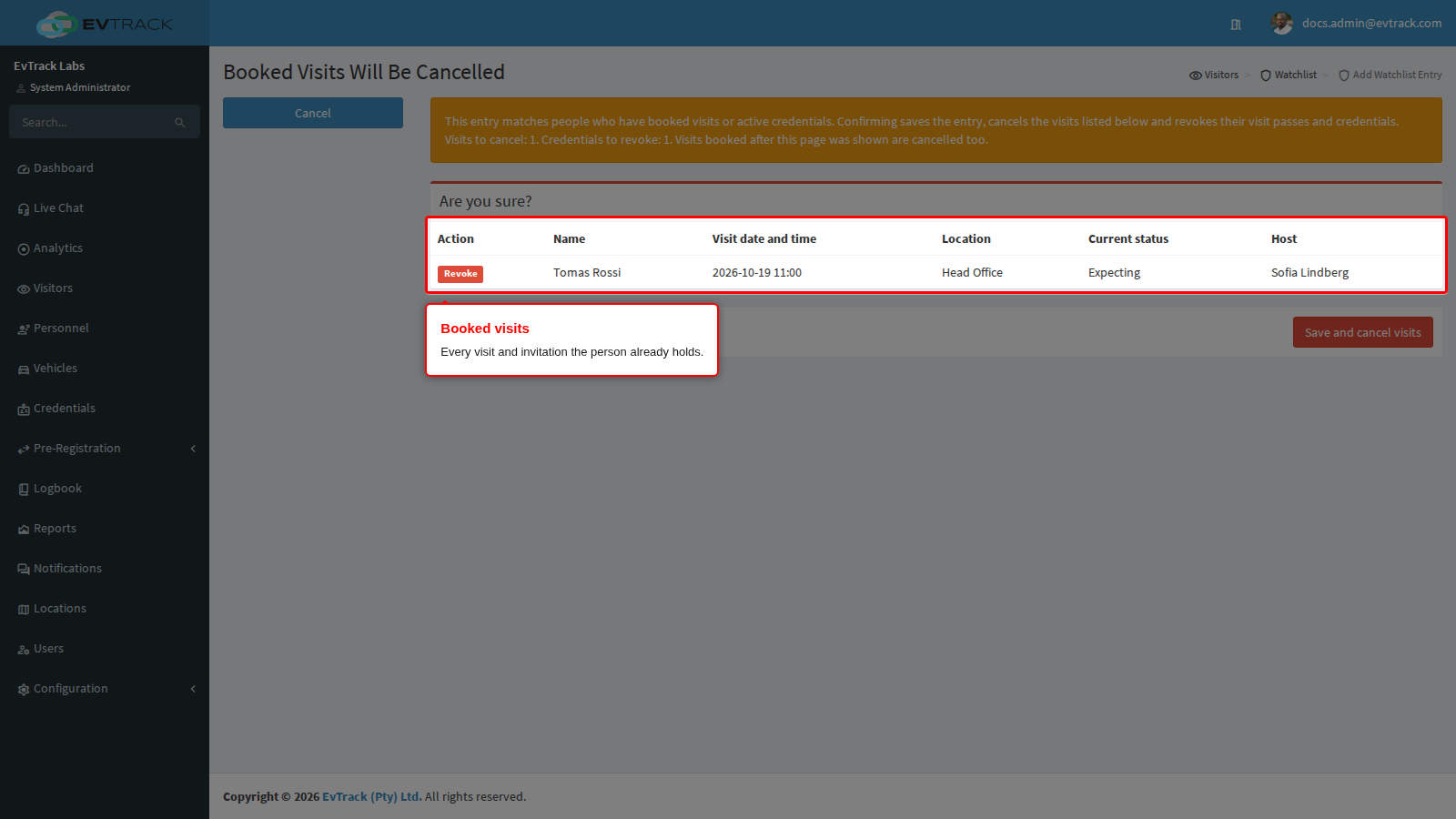The height and width of the screenshot is (819, 1456).
Task: Click the Locations map icon
Action: pos(24,610)
